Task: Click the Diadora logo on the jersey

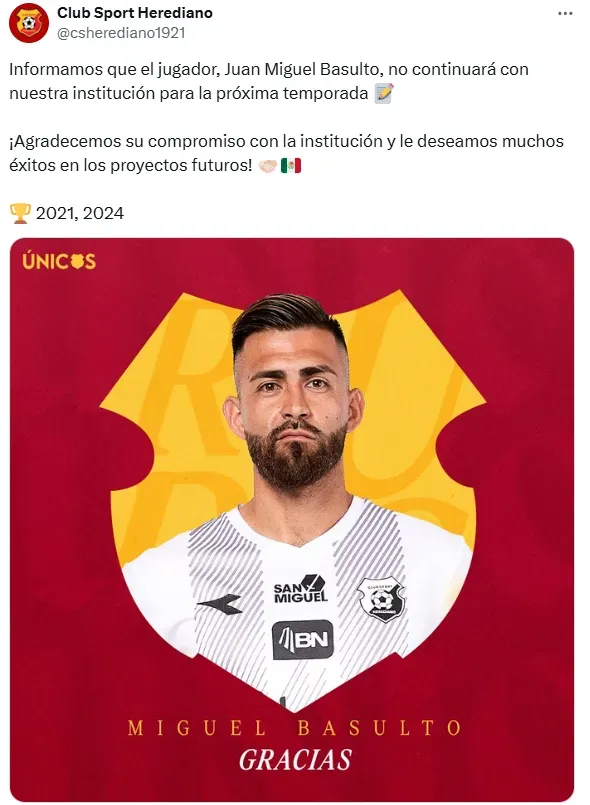Action: click(220, 604)
